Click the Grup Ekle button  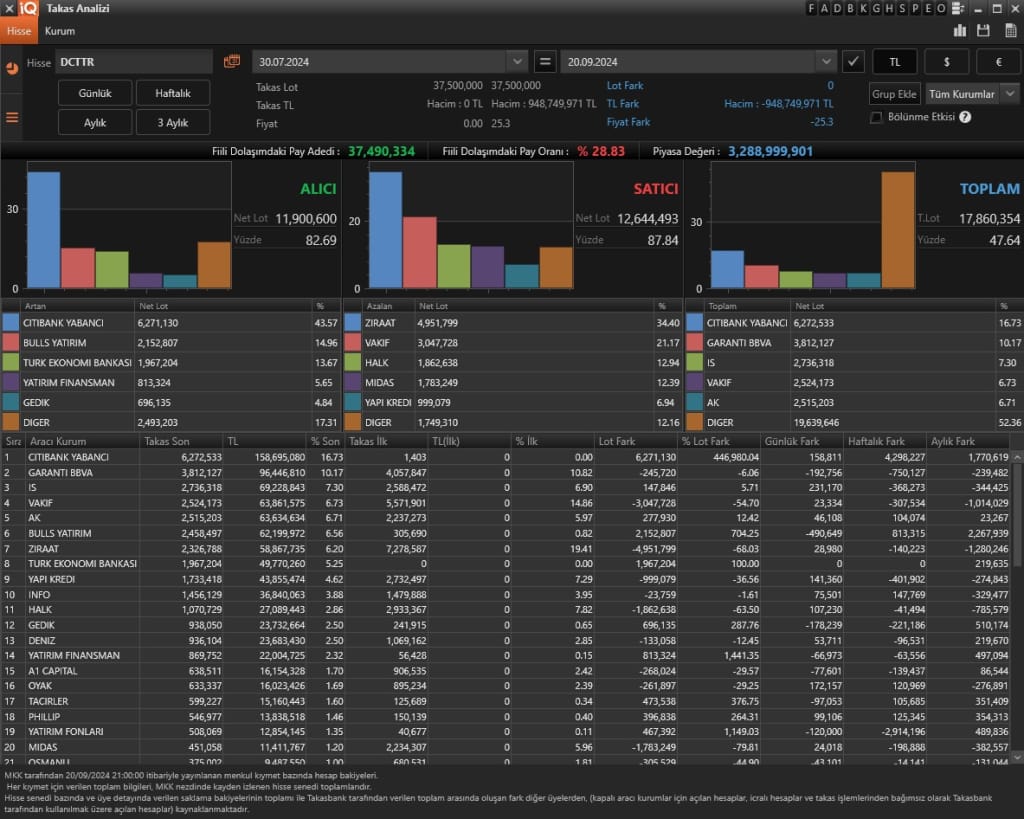894,94
